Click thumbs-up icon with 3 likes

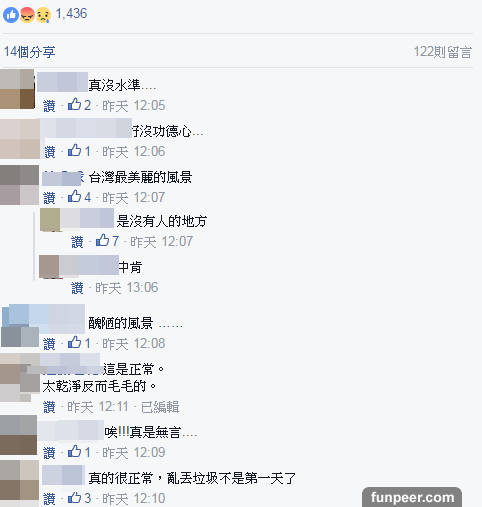74,498
